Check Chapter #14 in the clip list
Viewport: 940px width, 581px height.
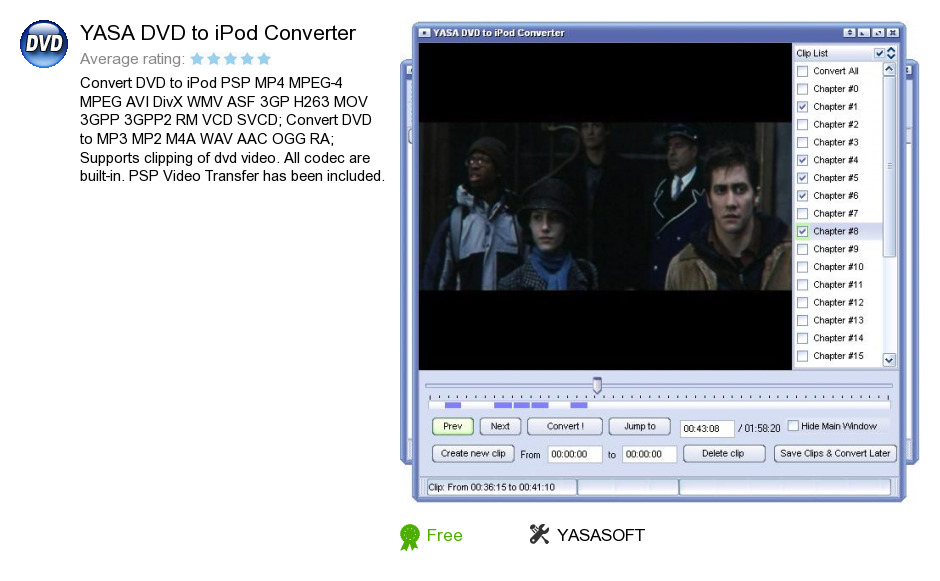click(802, 338)
